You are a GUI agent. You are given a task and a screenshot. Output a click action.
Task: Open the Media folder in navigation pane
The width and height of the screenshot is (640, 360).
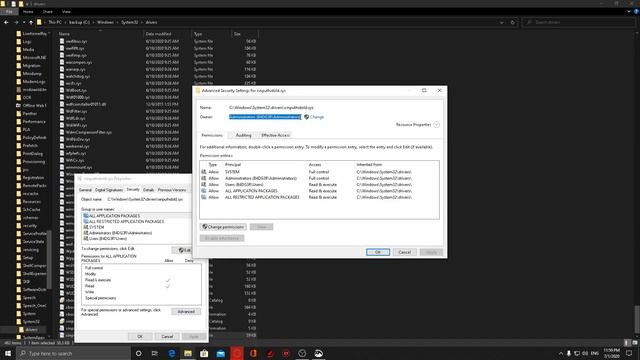(28, 49)
